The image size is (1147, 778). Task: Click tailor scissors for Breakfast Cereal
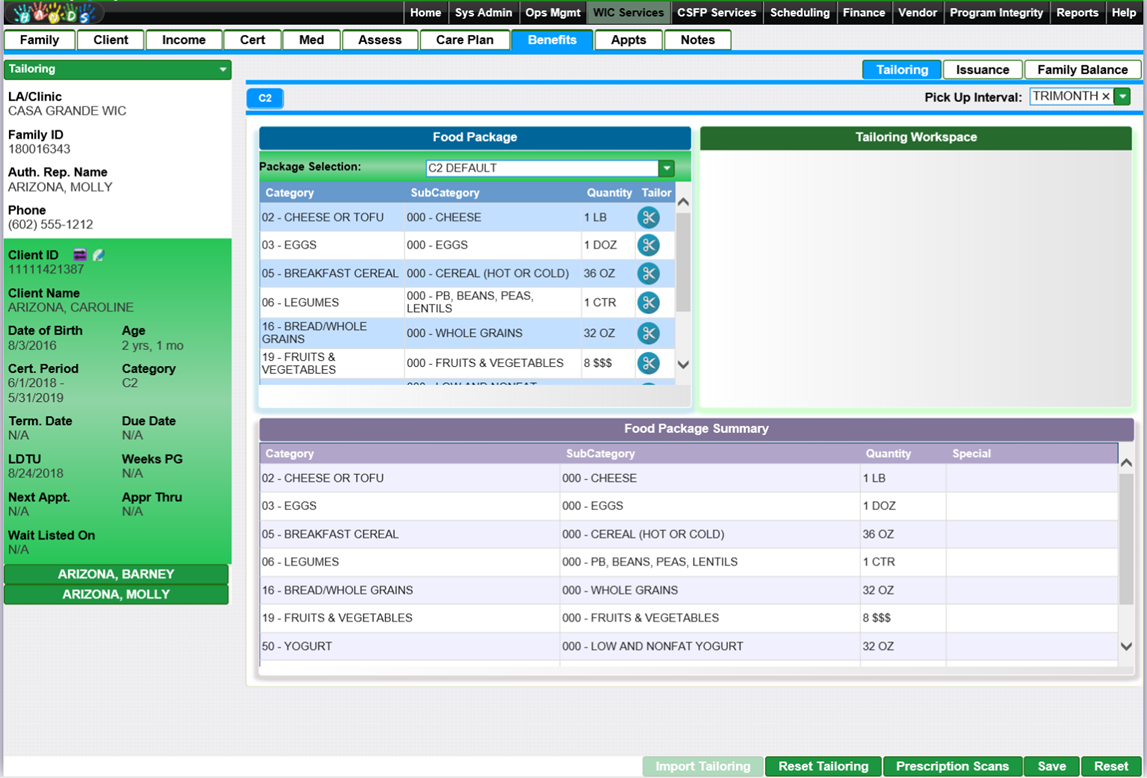pyautogui.click(x=648, y=274)
